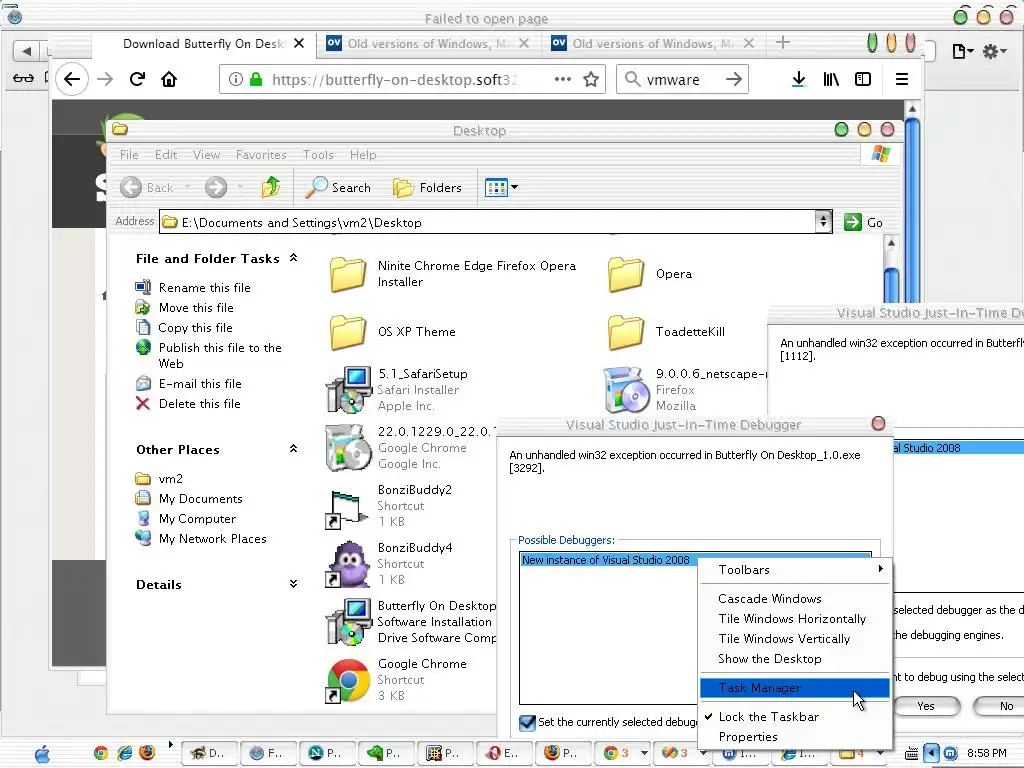Open Help menu in Desktop window
Image resolution: width=1024 pixels, height=768 pixels.
[x=363, y=155]
